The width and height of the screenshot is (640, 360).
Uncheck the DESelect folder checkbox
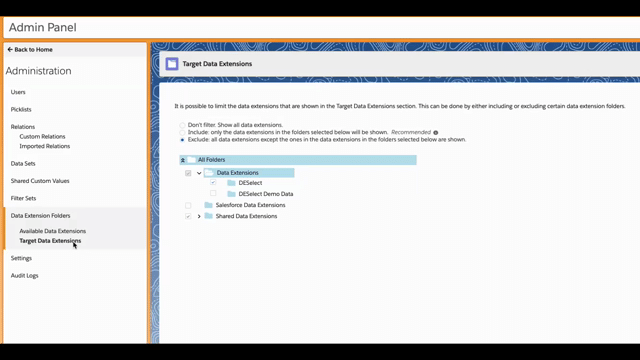(213, 182)
